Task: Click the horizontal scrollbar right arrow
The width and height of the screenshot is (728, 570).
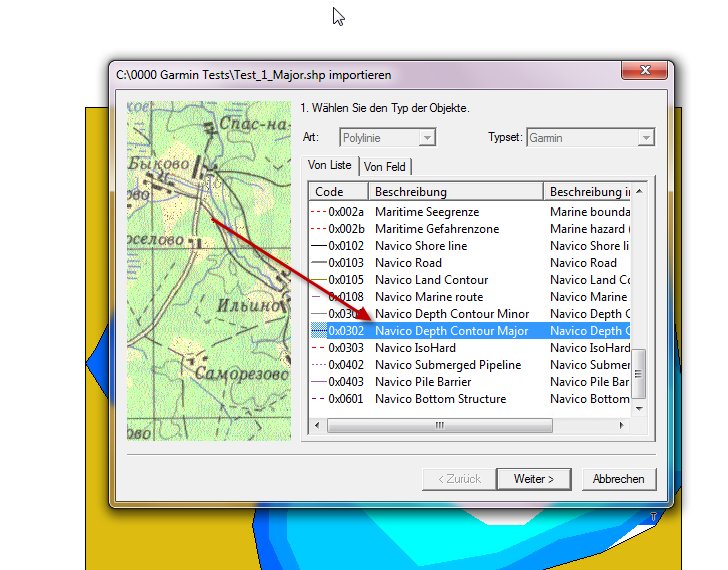Action: tap(624, 425)
